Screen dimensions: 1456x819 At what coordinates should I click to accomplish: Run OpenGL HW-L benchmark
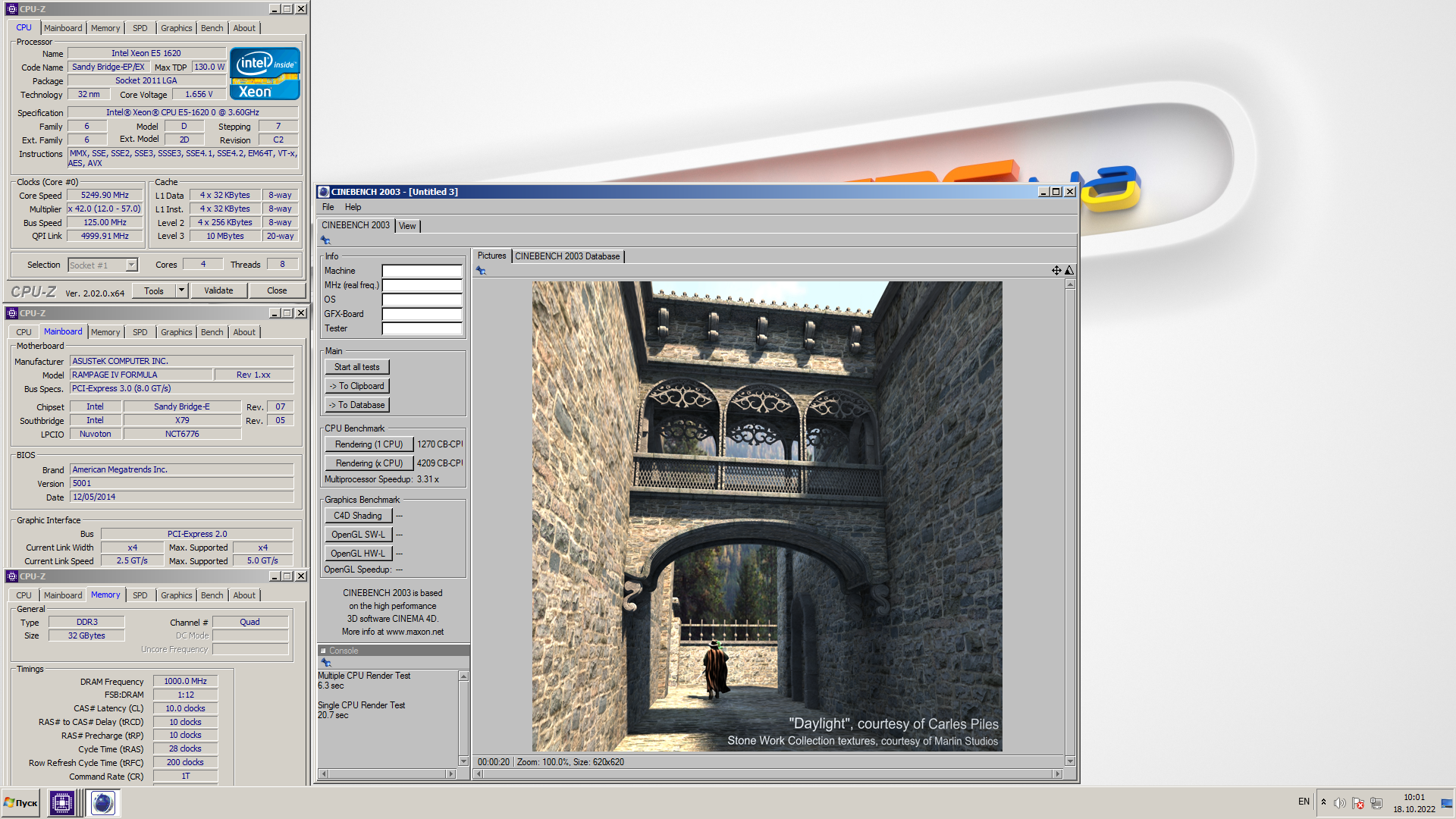[x=358, y=554]
